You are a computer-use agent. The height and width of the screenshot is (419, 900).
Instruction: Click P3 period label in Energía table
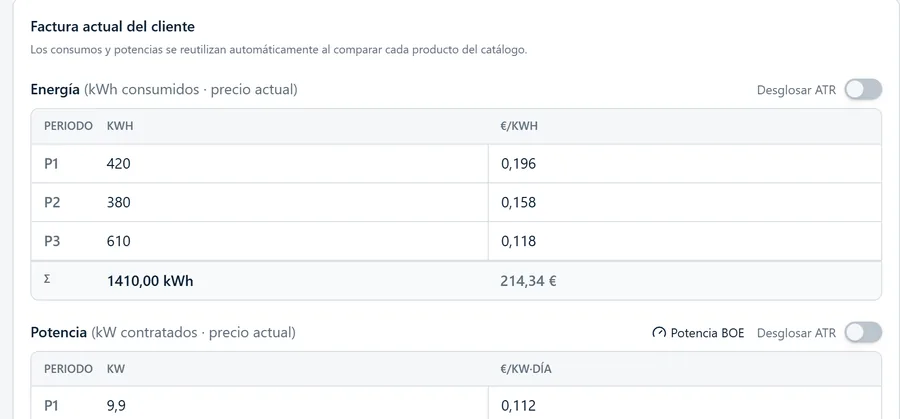(52, 241)
